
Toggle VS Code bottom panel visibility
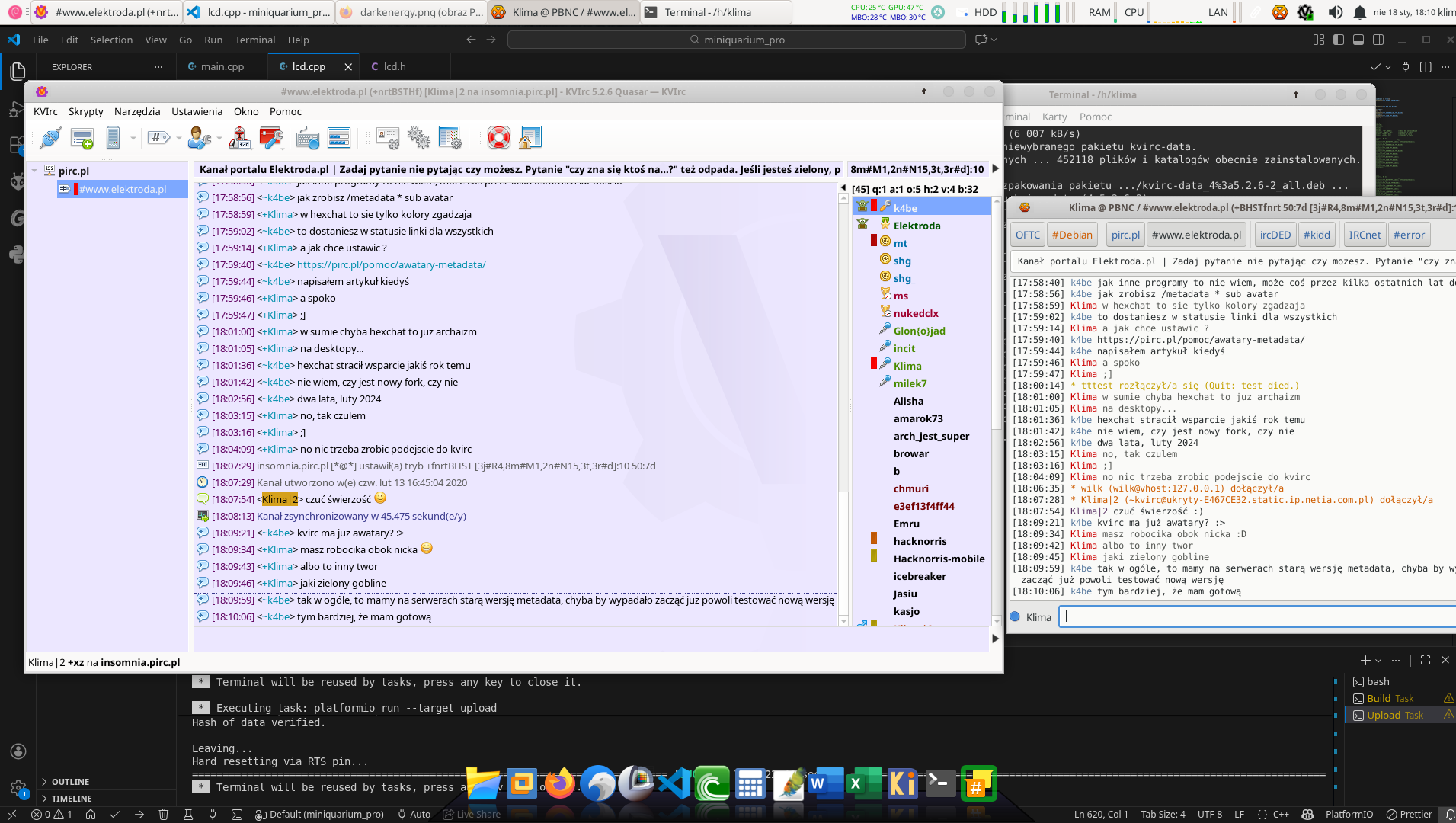1358,40
